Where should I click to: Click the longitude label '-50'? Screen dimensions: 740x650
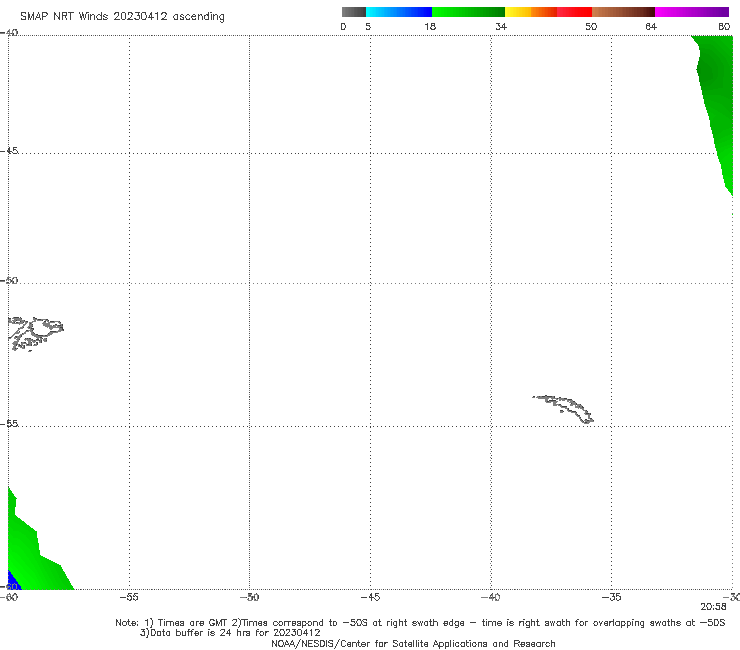click(250, 597)
